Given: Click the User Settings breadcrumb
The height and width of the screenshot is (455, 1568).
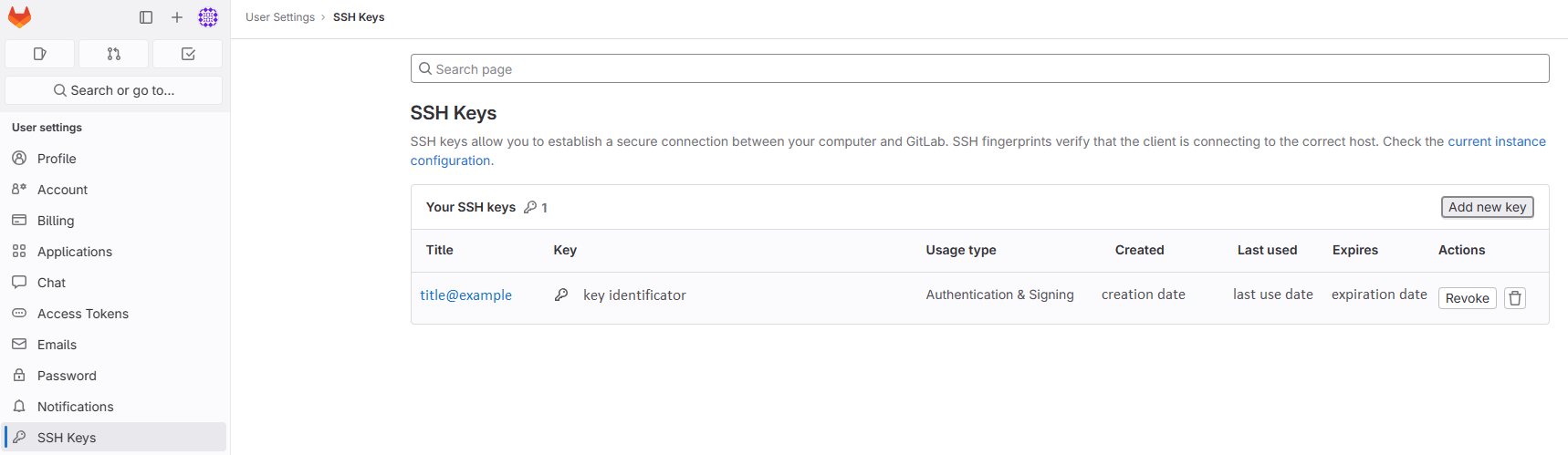Looking at the screenshot, I should click(280, 17).
